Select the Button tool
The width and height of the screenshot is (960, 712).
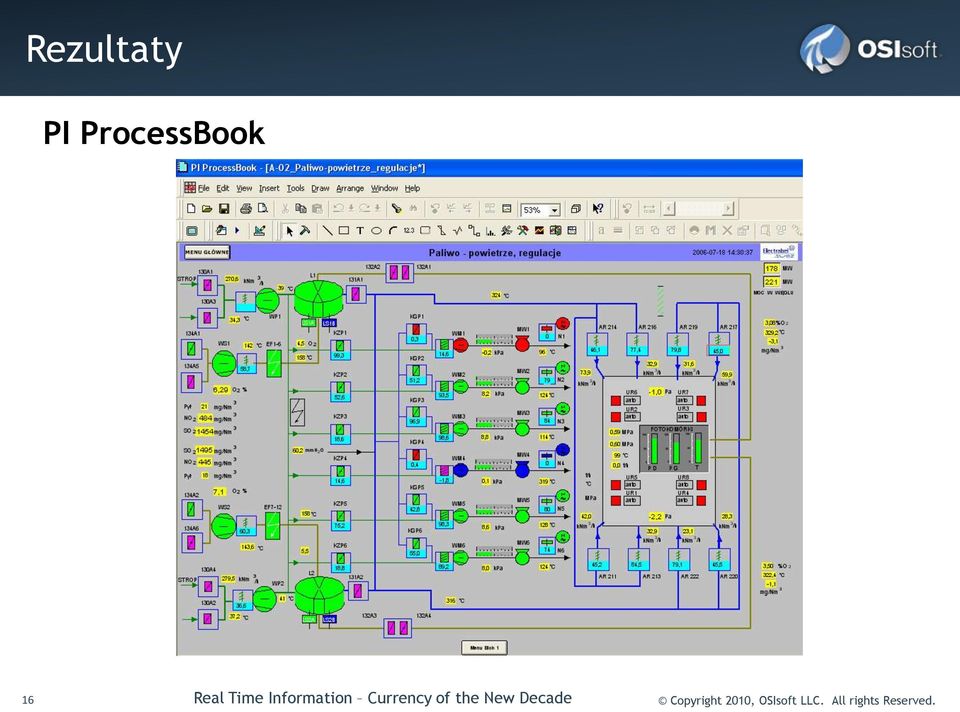point(425,231)
